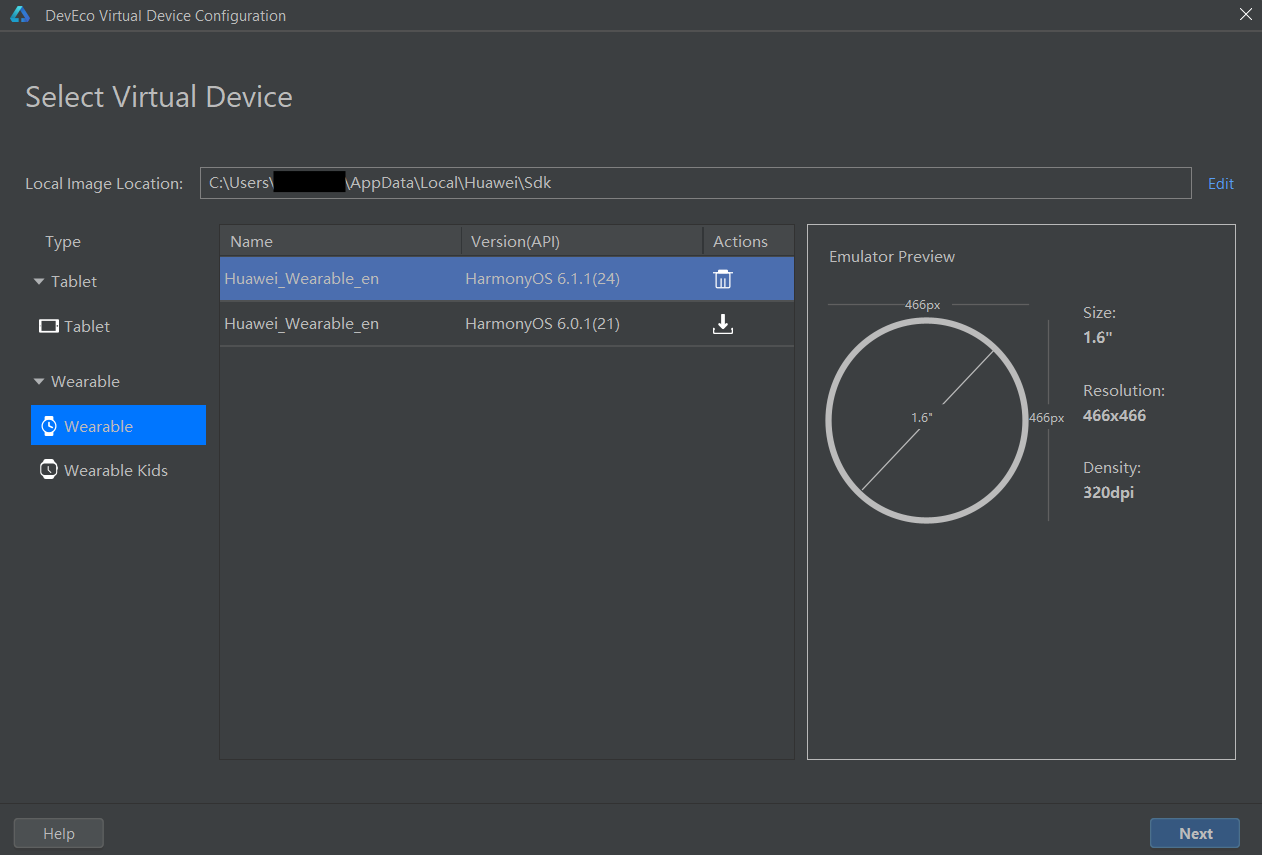The image size is (1262, 855).
Task: Click the Tablet device icon
Action: (49, 326)
